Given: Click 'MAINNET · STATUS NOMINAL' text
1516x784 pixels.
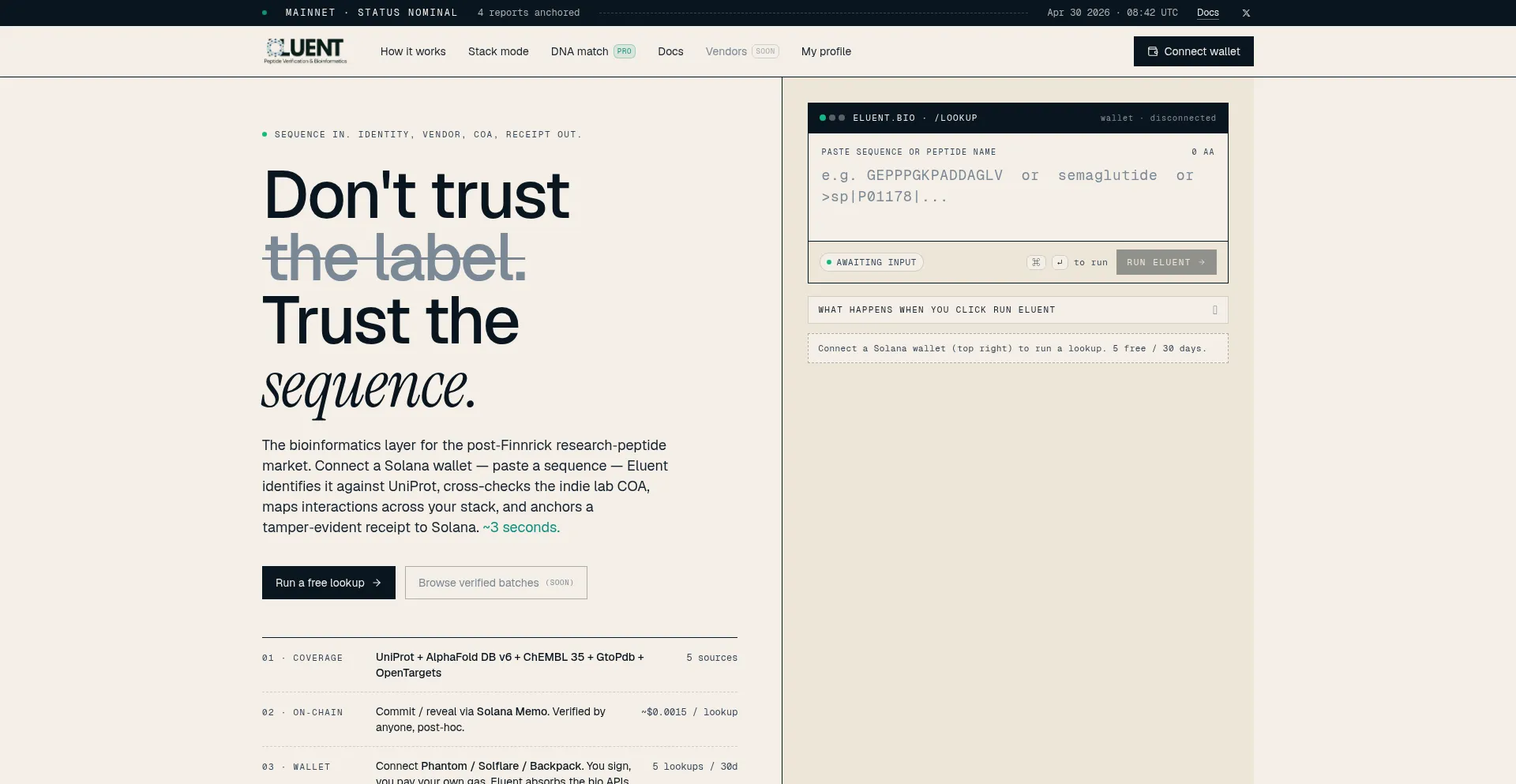Looking at the screenshot, I should click(371, 13).
